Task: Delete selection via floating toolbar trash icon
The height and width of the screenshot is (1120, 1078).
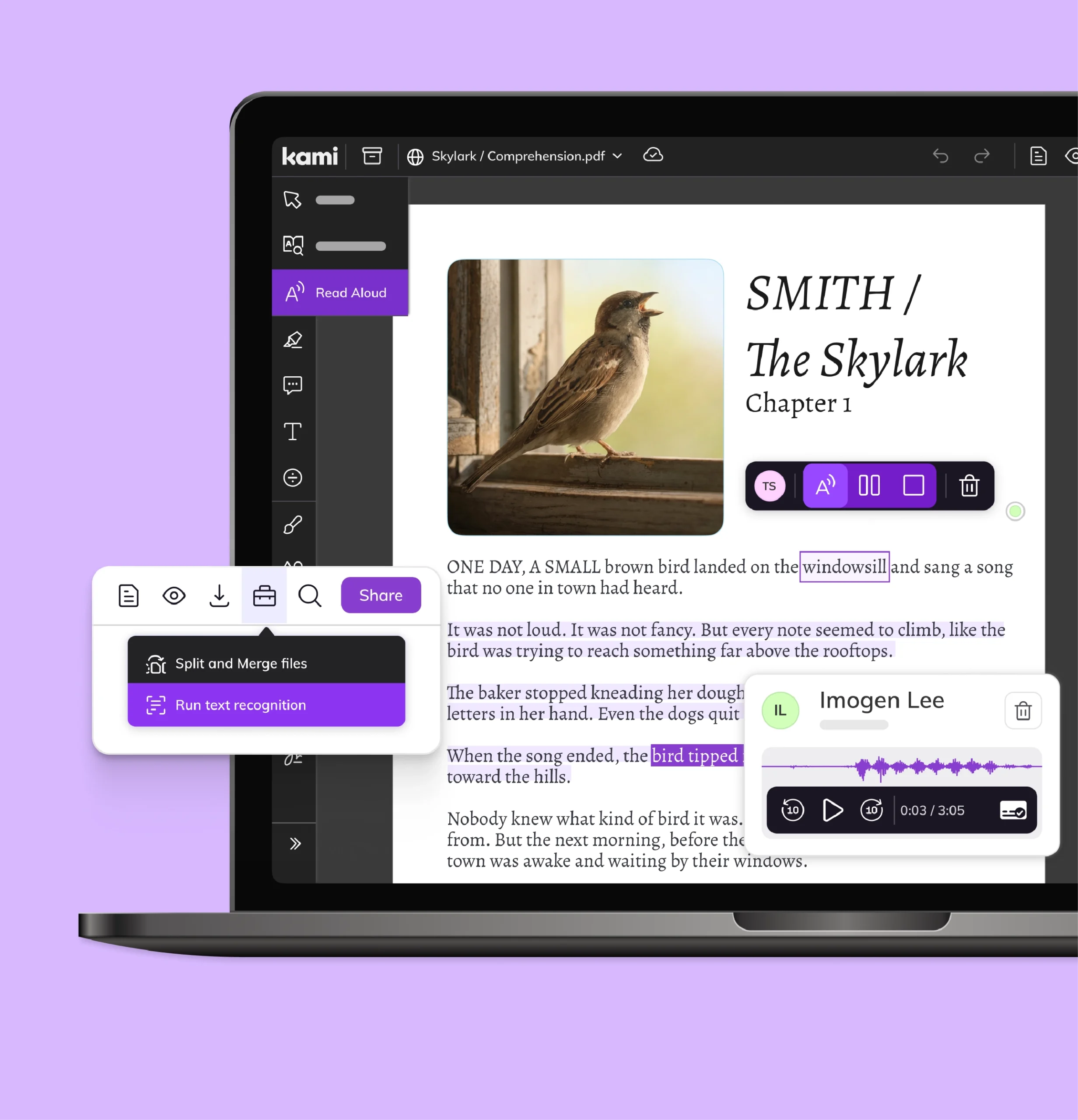Action: [969, 486]
